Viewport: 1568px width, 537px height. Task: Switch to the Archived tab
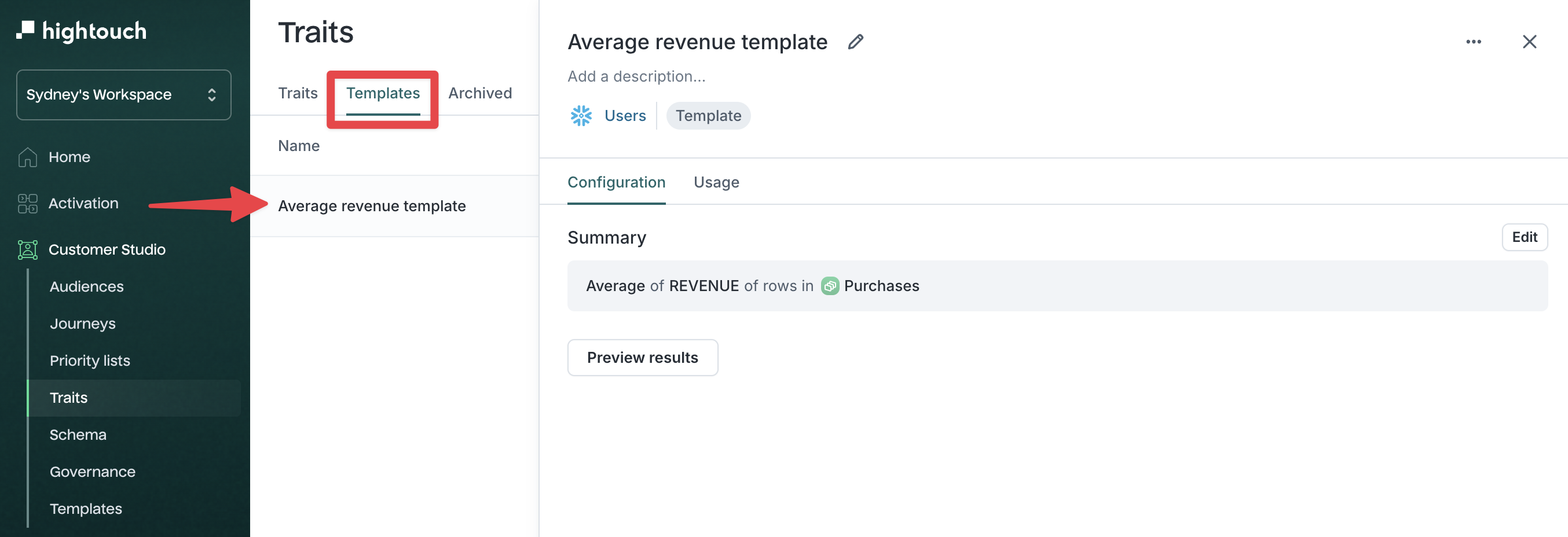point(479,93)
